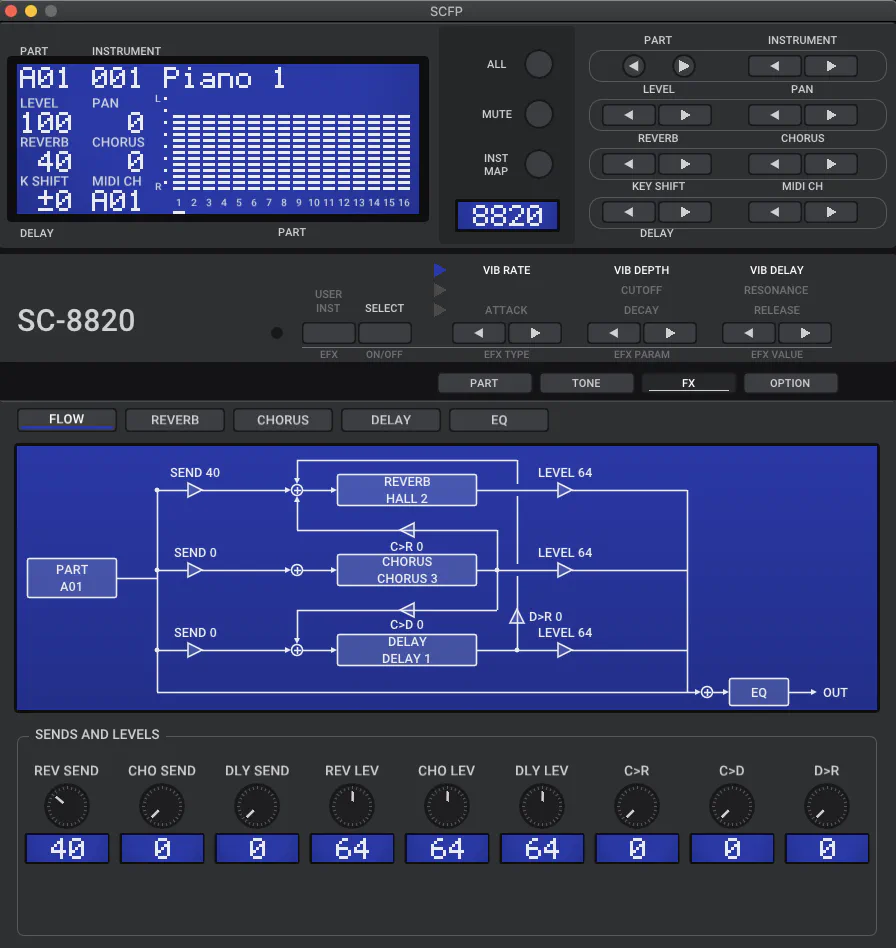This screenshot has height=948, width=896.
Task: Toggle the USER INST button
Action: pyautogui.click(x=329, y=333)
